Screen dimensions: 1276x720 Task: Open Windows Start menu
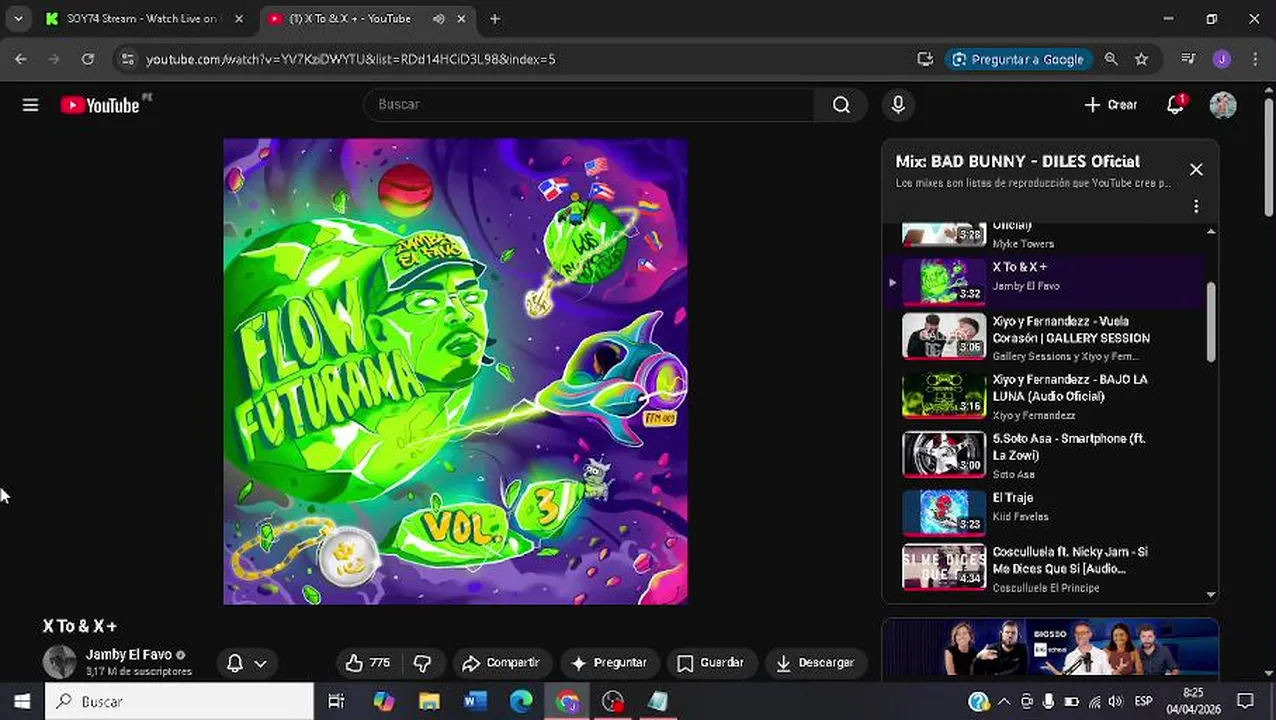22,702
